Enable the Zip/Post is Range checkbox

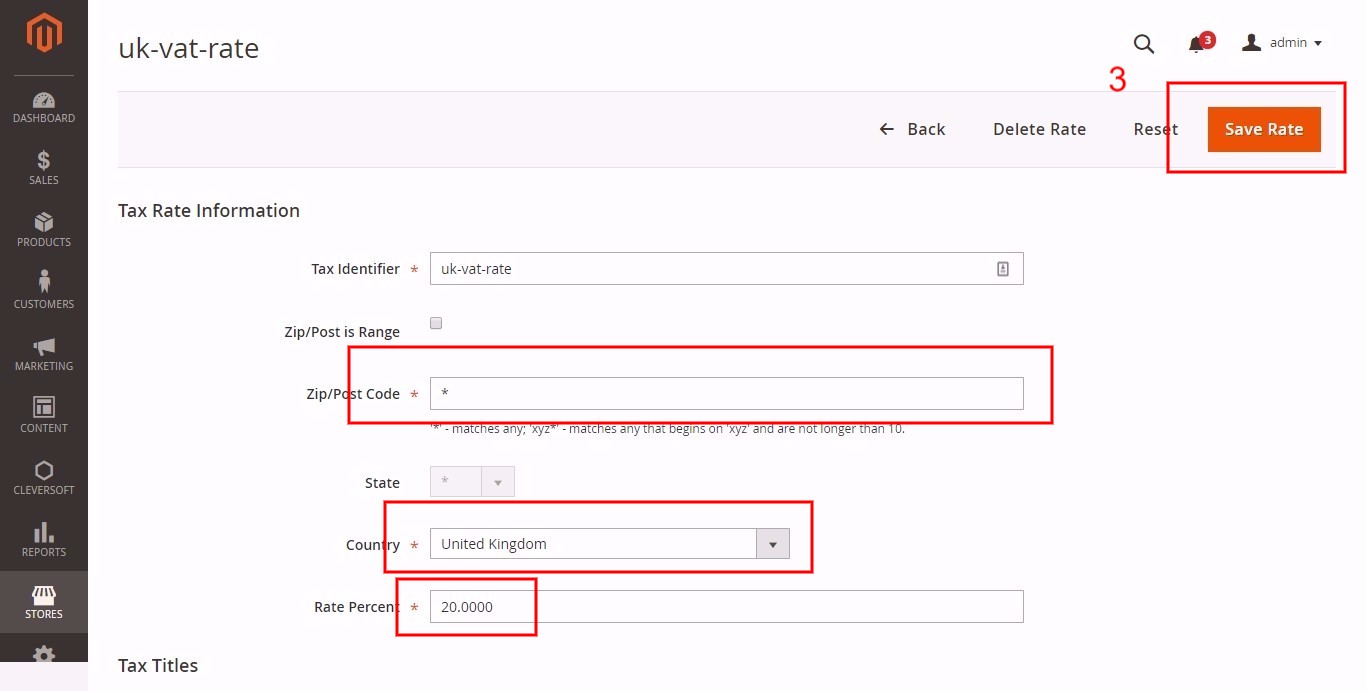pyautogui.click(x=436, y=322)
